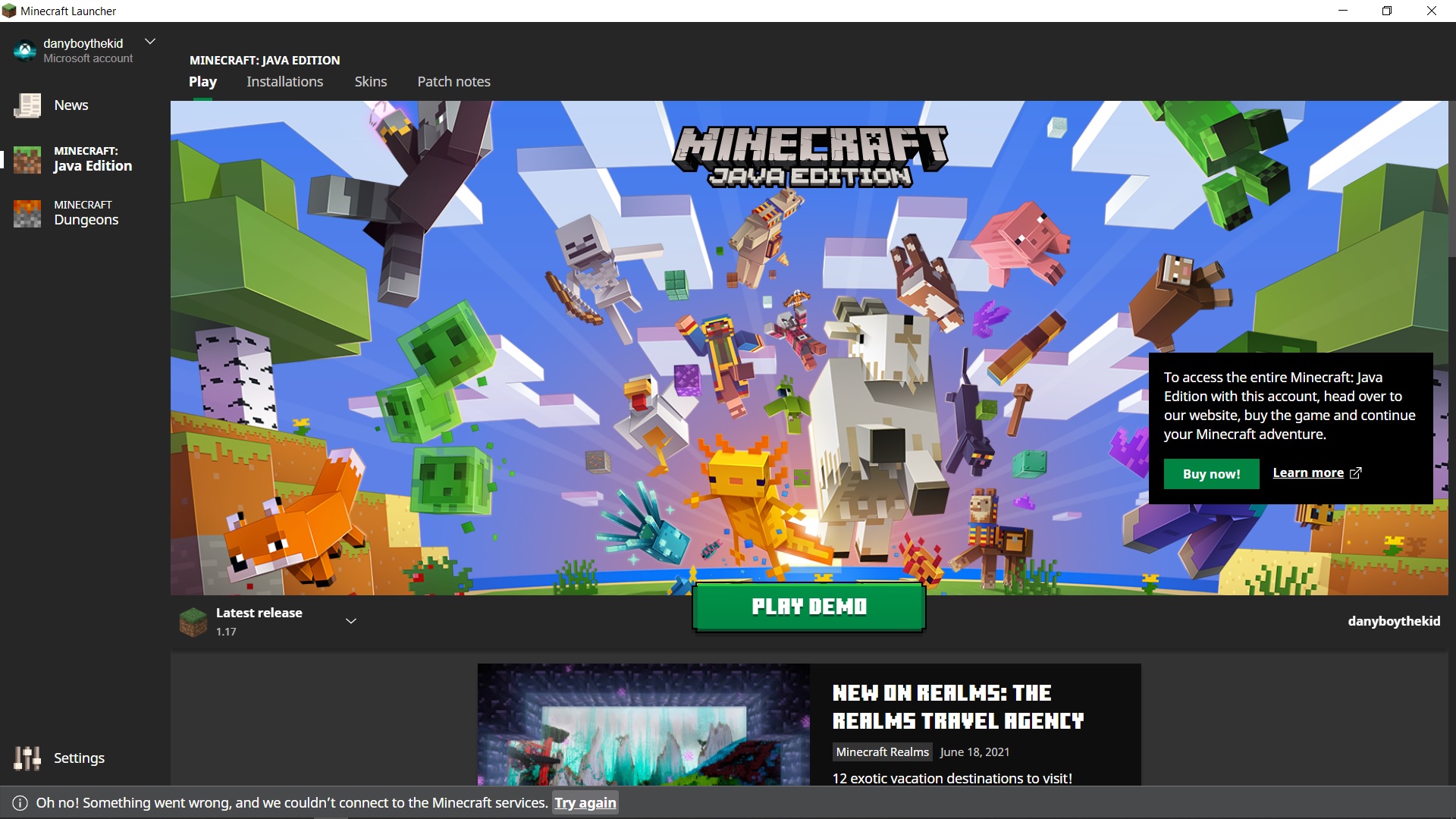Viewport: 1456px width, 819px height.
Task: Click the info icon in the error bar
Action: pos(20,803)
